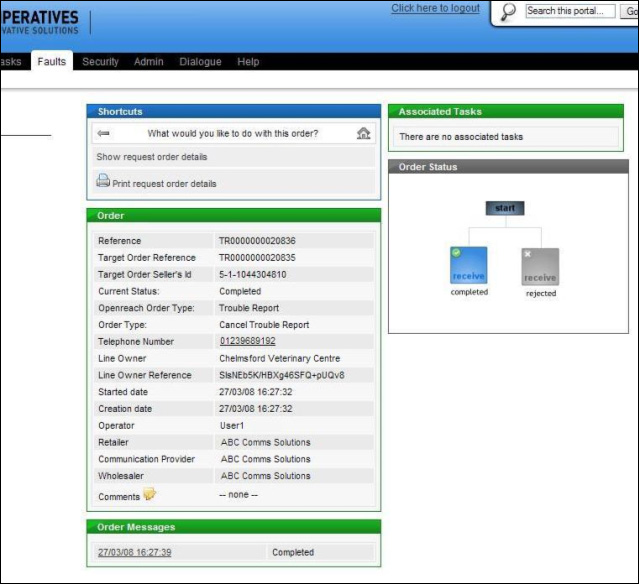Select the rejected receive node

(x=540, y=267)
